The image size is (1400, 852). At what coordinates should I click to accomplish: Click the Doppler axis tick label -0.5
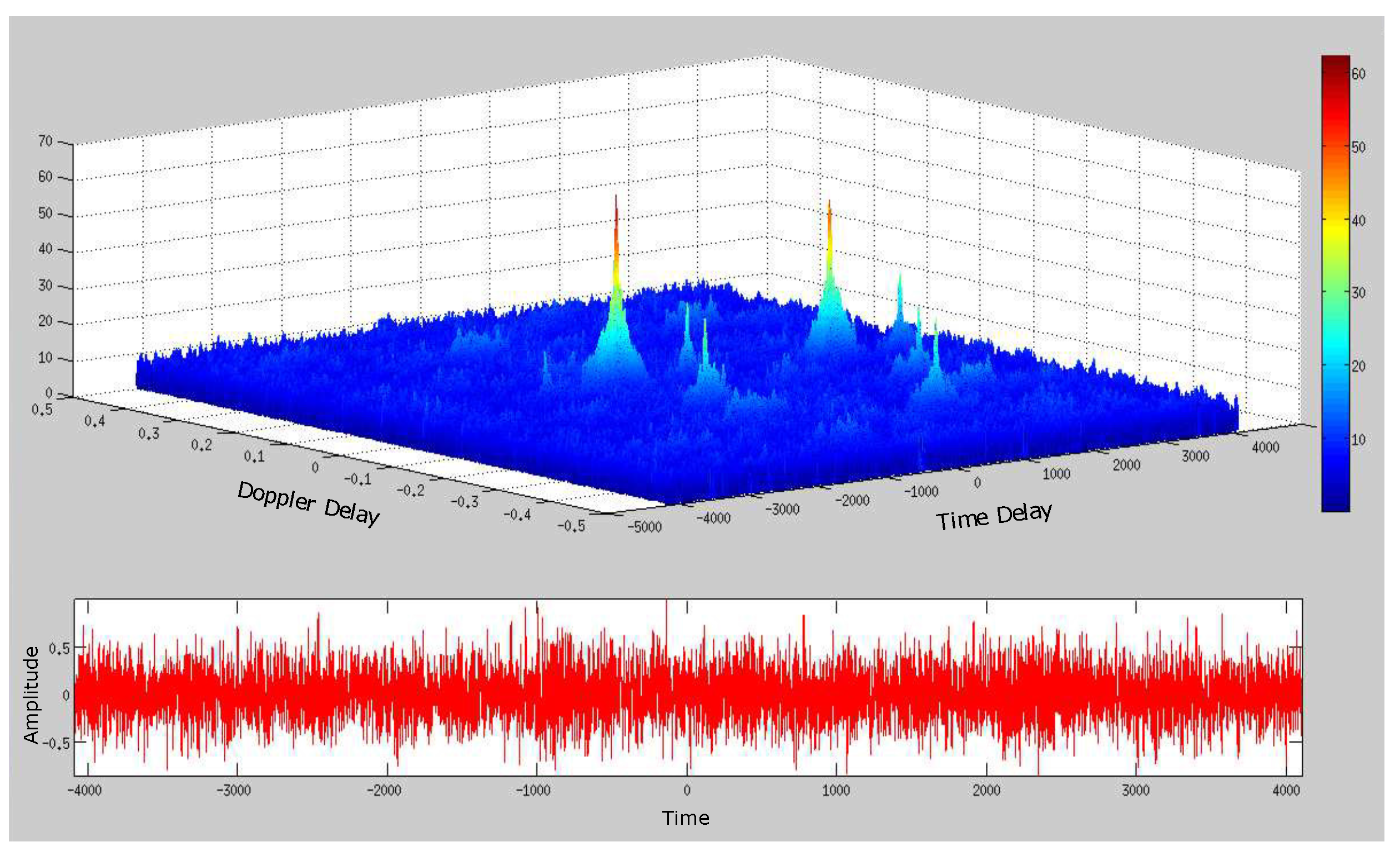(571, 527)
